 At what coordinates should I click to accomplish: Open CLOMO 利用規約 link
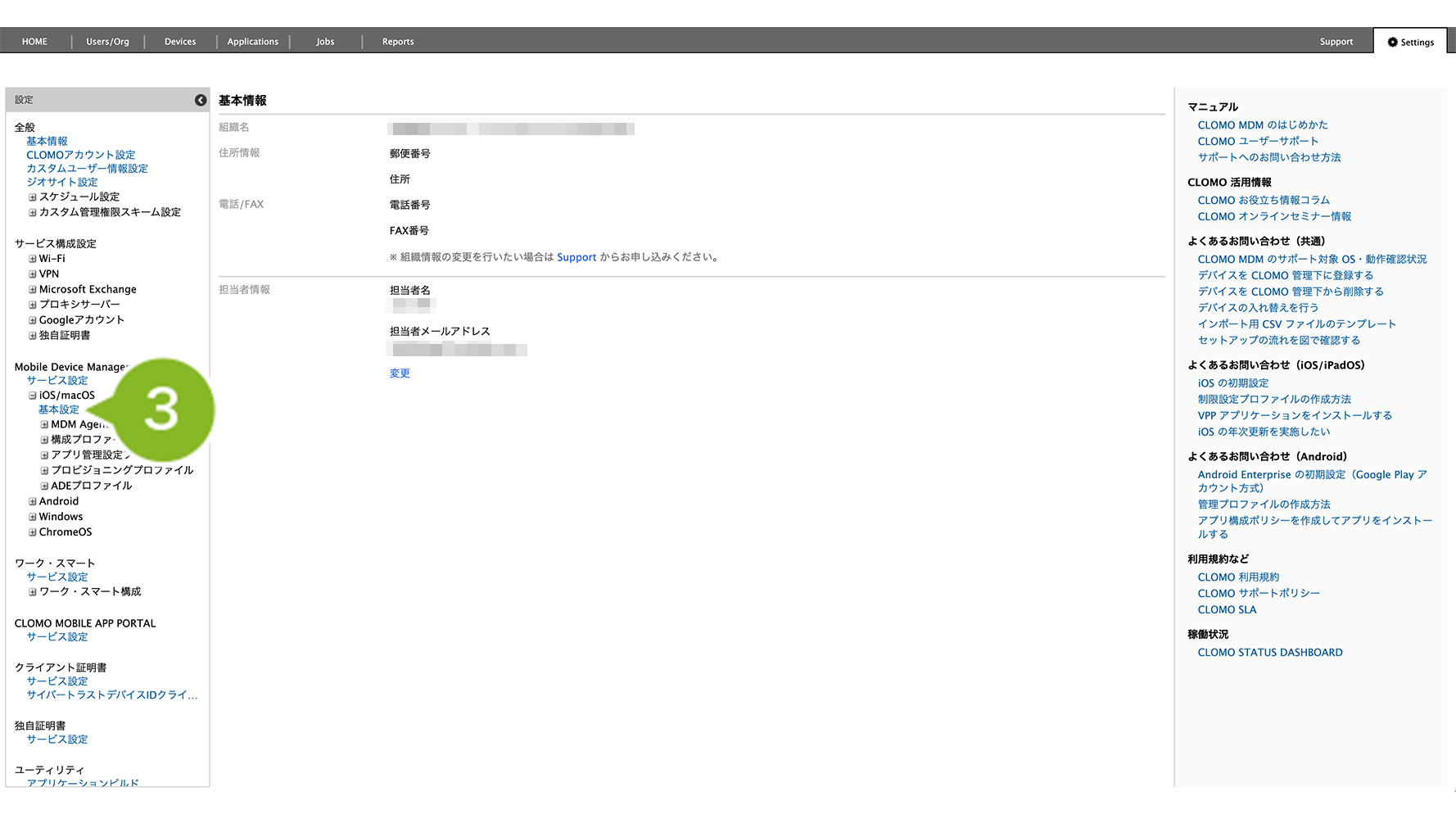[1238, 577]
